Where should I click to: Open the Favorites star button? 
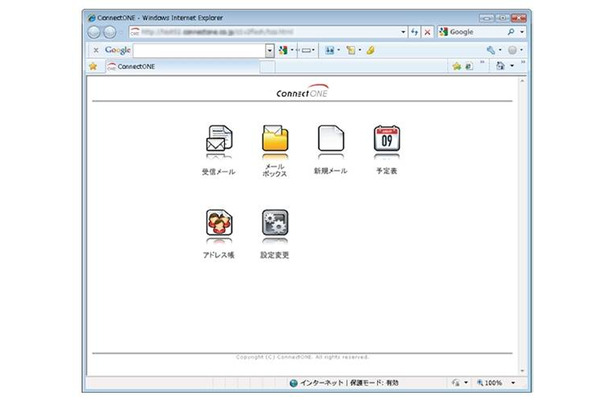93,66
